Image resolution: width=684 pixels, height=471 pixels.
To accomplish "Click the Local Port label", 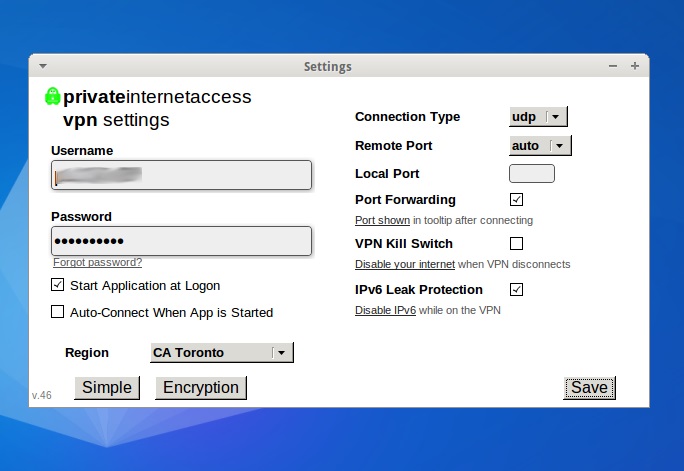I will 387,174.
